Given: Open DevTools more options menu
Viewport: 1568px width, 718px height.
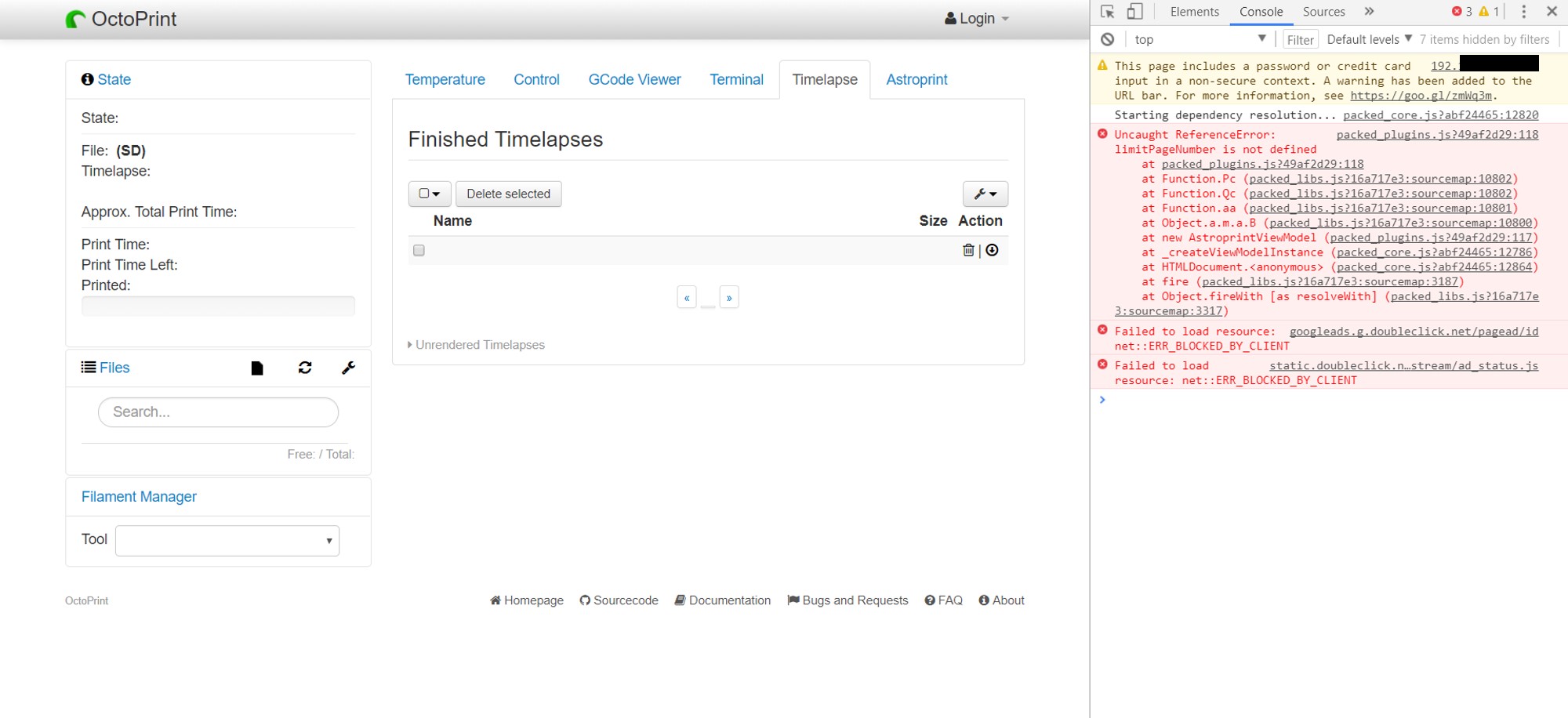Looking at the screenshot, I should click(1523, 12).
